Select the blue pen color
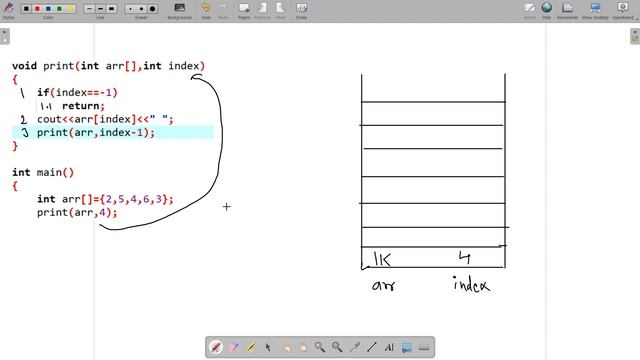This screenshot has width=640, height=360. coord(48,9)
